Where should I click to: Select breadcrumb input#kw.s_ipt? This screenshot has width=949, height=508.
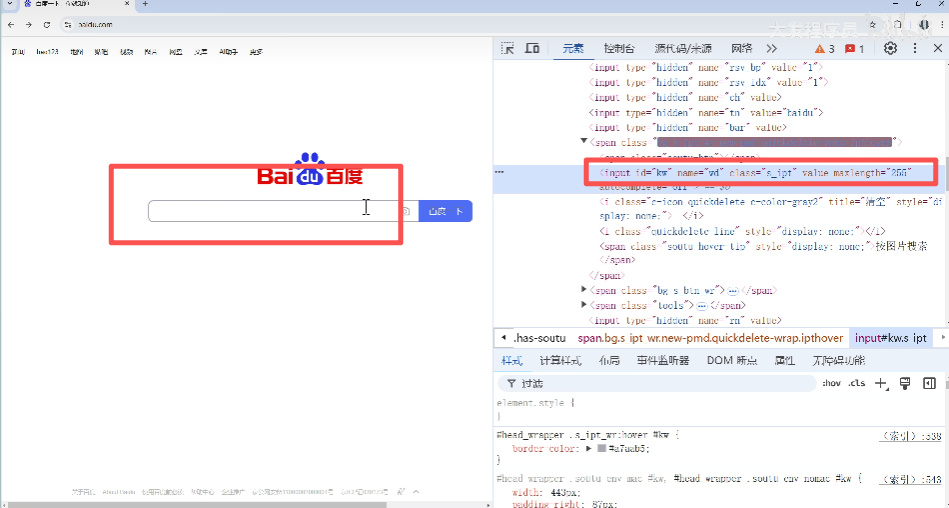(890, 338)
